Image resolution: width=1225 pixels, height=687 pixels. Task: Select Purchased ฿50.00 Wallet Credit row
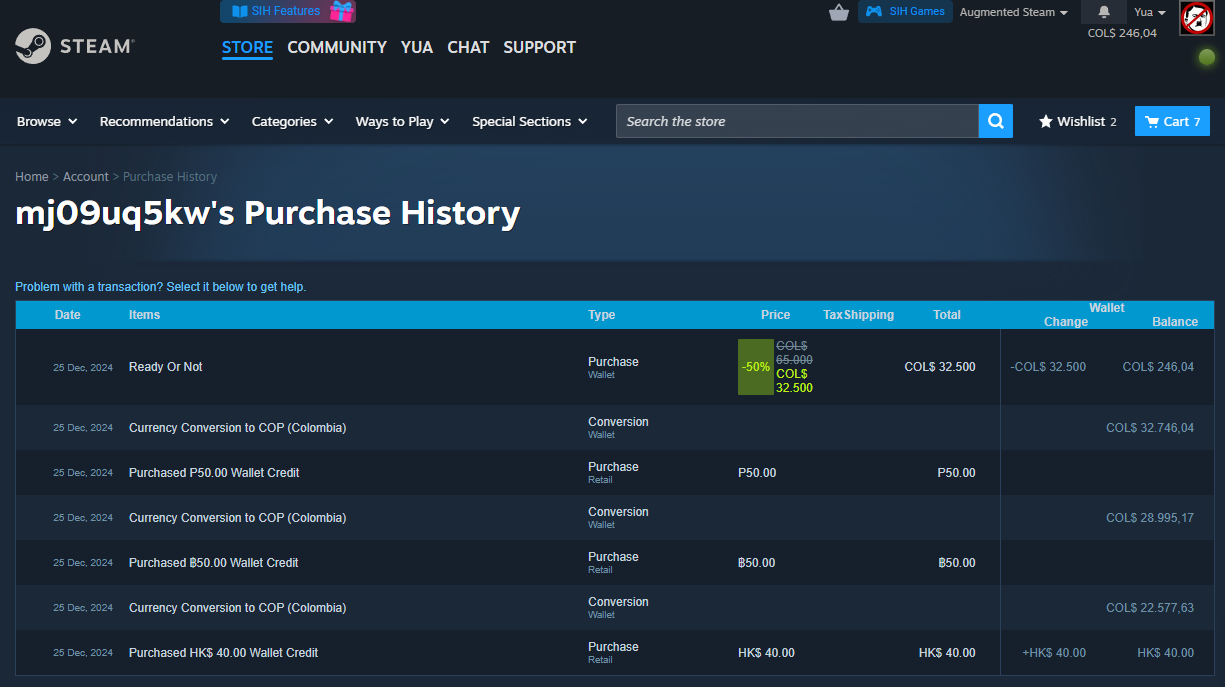(x=615, y=562)
